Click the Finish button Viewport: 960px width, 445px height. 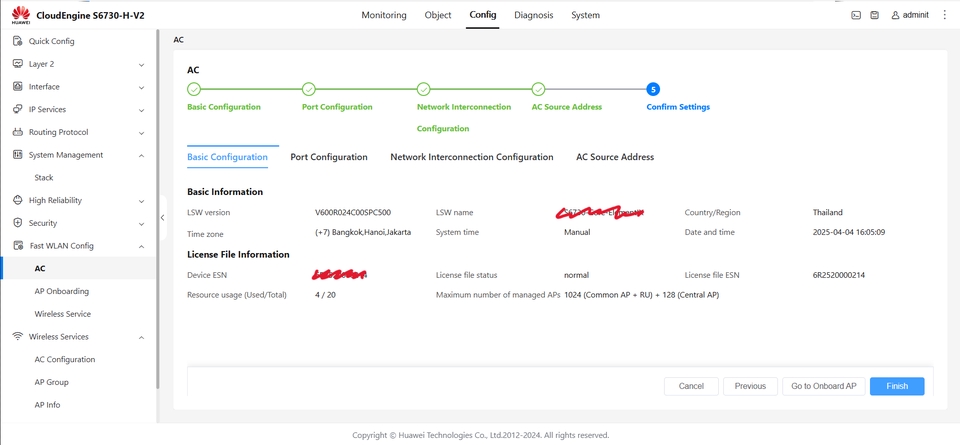click(x=897, y=386)
